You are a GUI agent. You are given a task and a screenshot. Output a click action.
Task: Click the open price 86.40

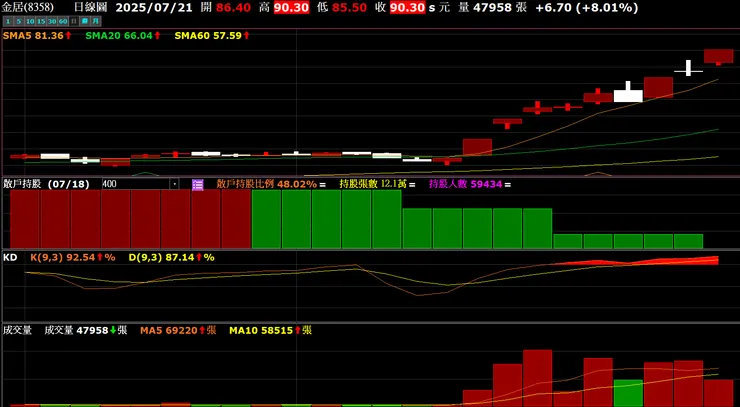[234, 8]
